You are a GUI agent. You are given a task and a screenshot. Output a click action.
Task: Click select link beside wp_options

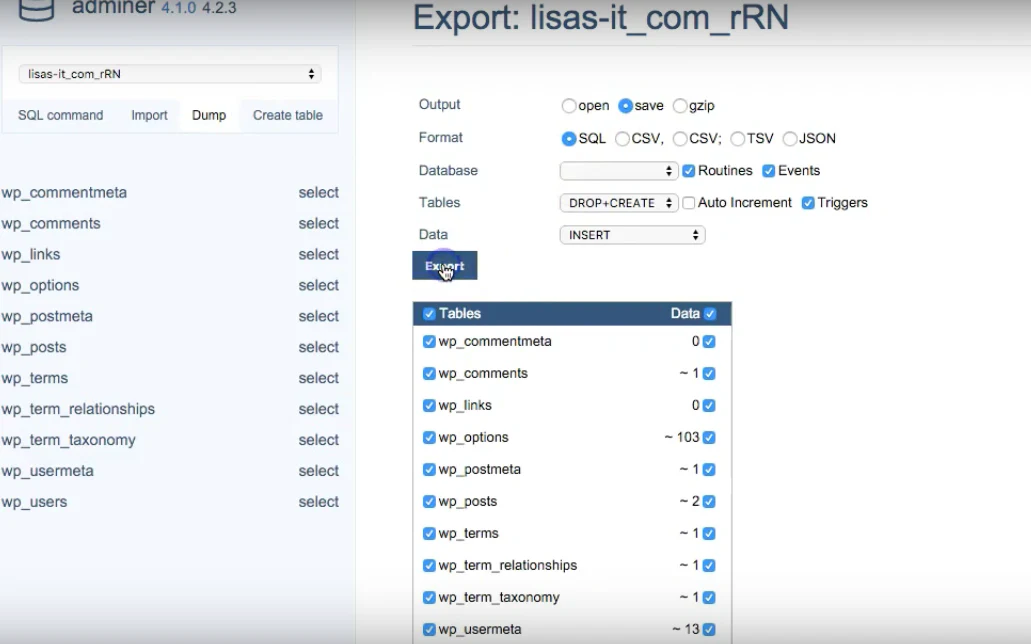coord(318,285)
